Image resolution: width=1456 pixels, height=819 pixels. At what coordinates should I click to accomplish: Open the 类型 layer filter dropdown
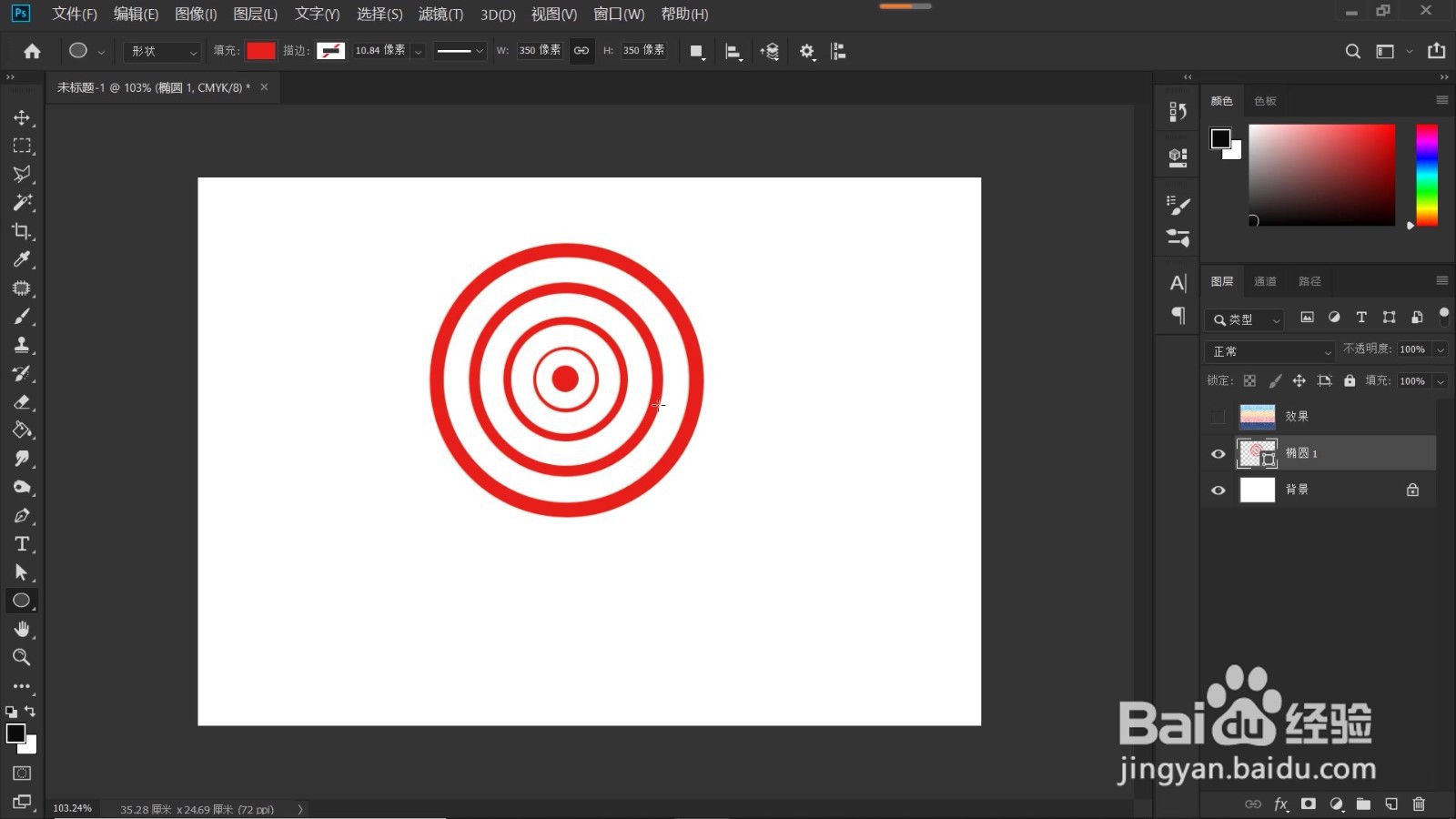pos(1246,319)
